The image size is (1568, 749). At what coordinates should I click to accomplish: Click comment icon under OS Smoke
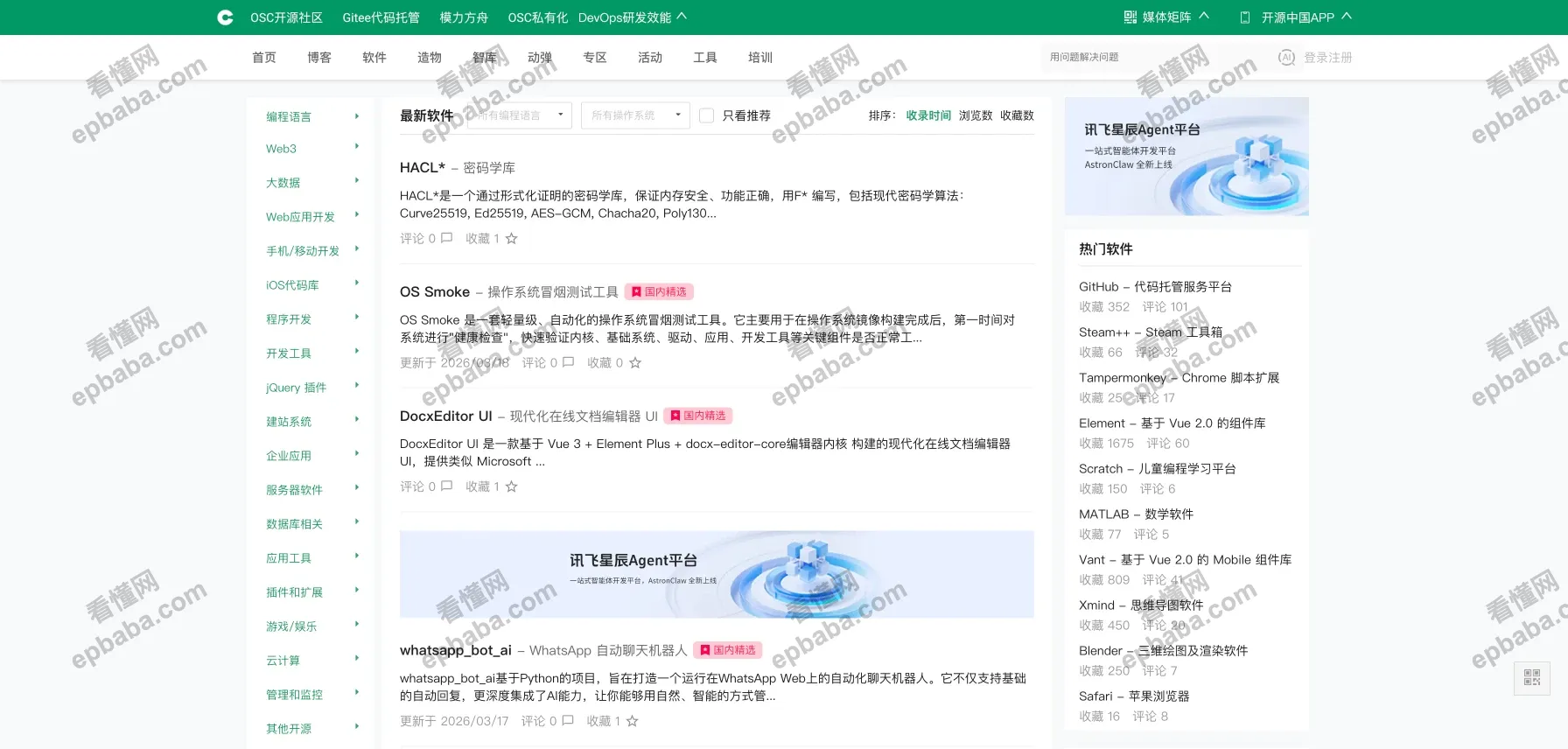pos(569,362)
